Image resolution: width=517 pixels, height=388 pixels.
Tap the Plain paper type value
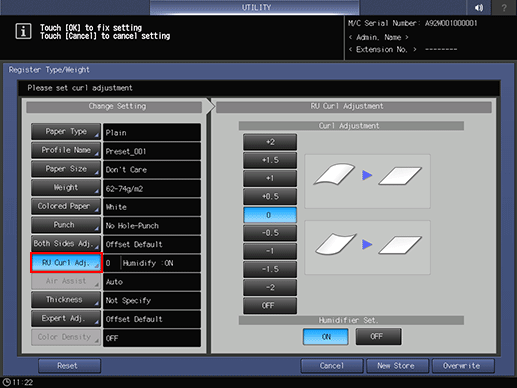152,132
